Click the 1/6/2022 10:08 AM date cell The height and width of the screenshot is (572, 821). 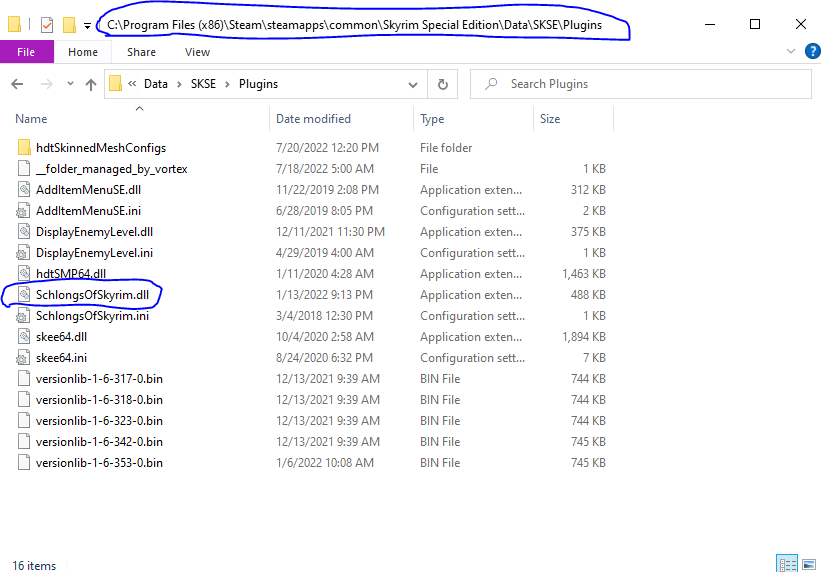click(x=325, y=463)
